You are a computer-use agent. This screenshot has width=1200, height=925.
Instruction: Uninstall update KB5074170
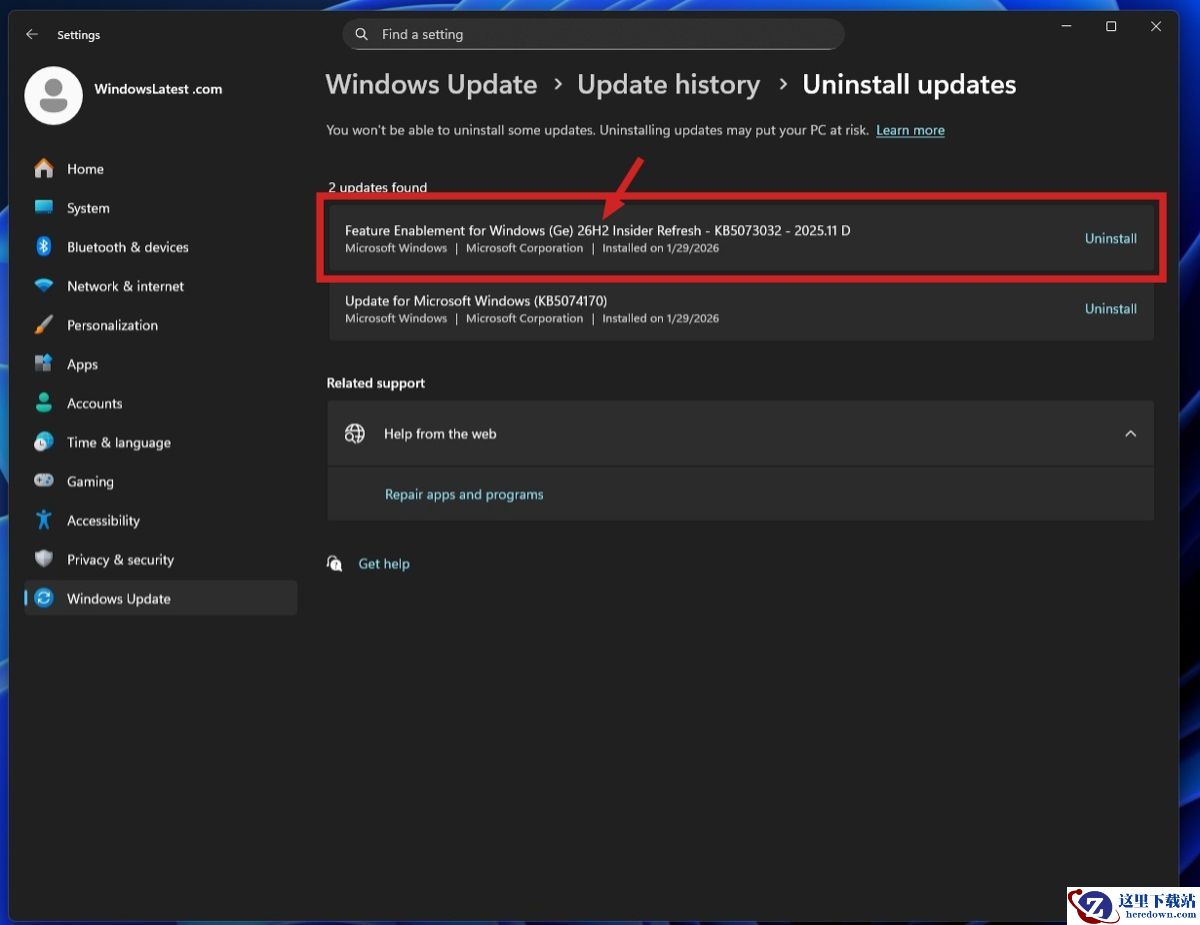point(1110,309)
